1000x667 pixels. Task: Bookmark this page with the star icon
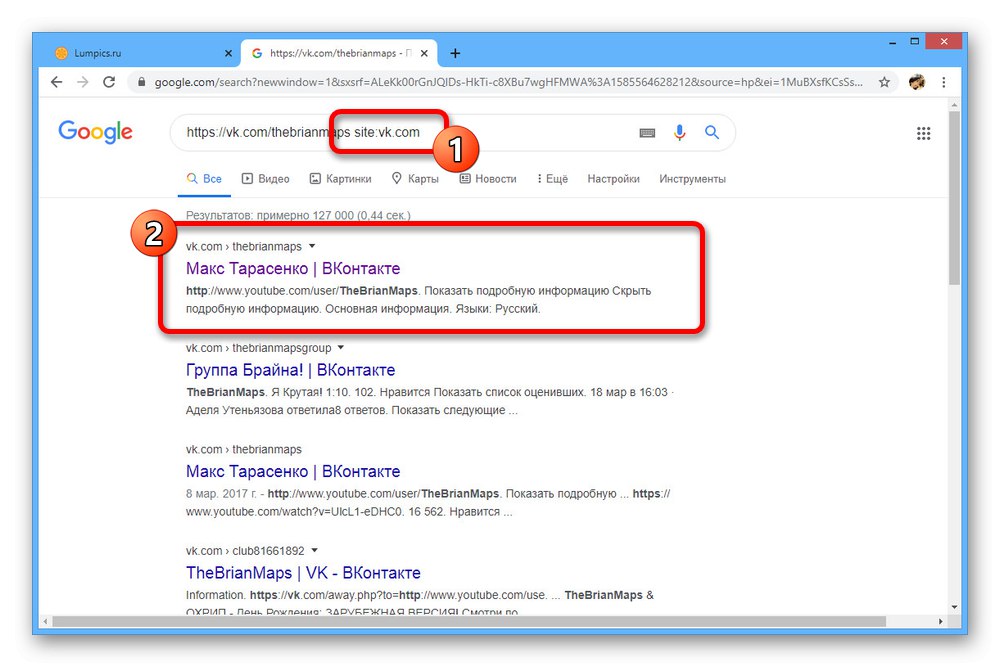pyautogui.click(x=884, y=82)
